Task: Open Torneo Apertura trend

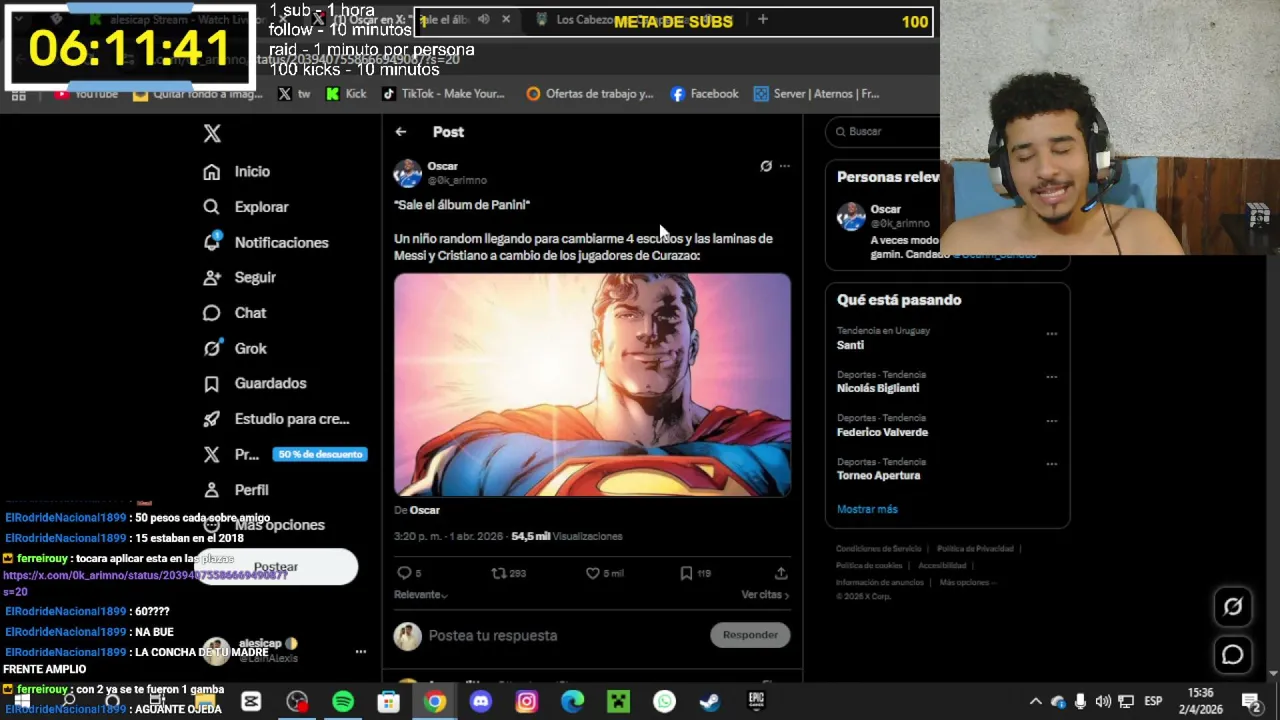Action: [878, 476]
